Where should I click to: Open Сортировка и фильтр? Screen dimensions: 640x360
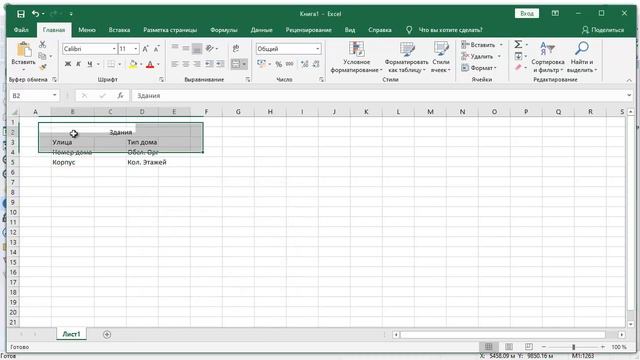coord(548,57)
